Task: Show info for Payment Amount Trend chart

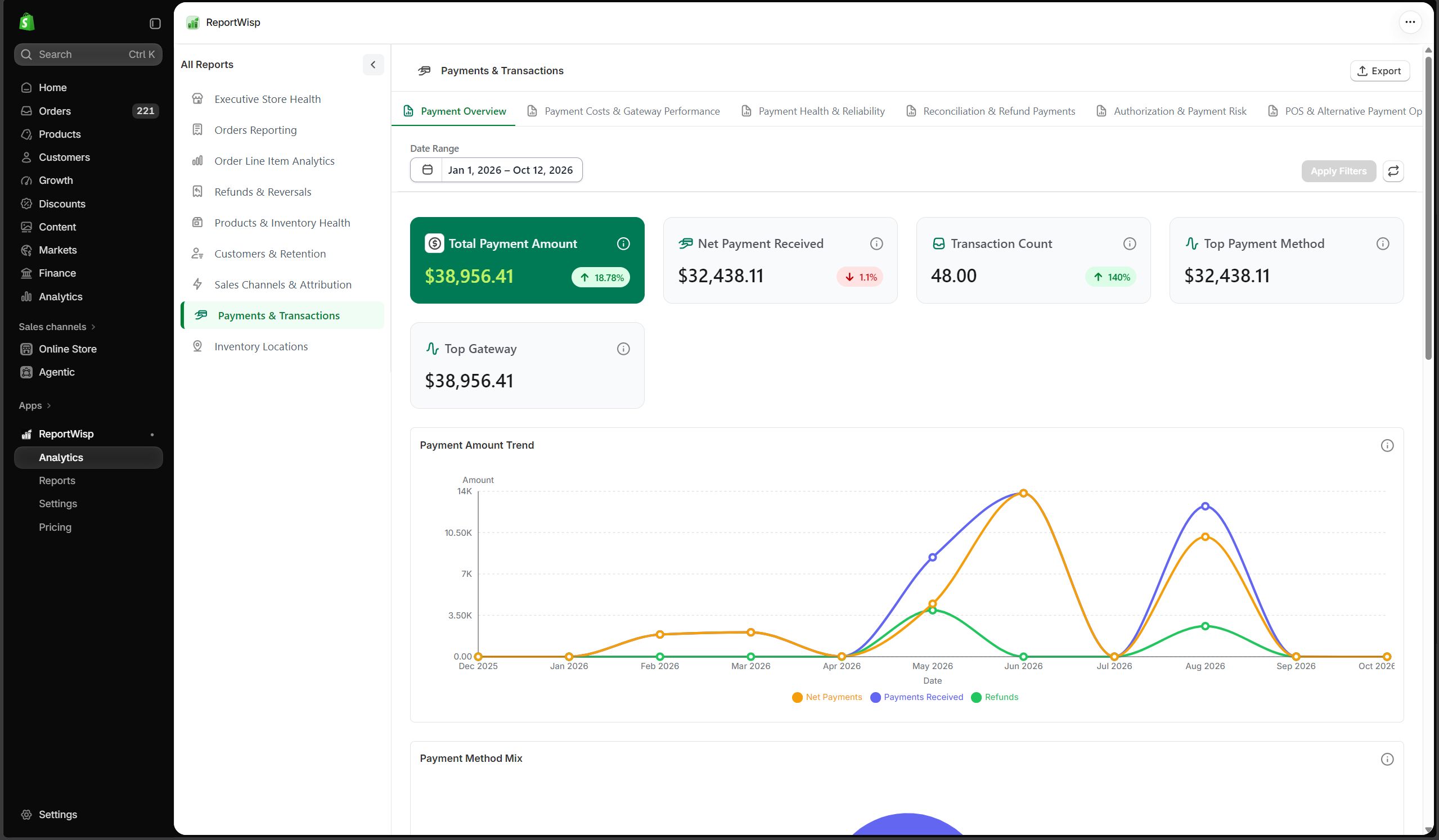Action: 1387,445
